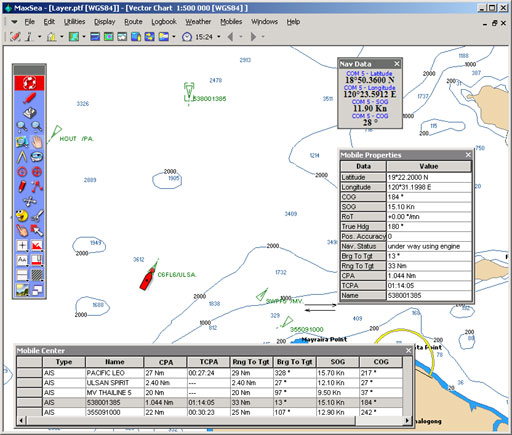Expand the dropdown next to the green map icon

(84, 36)
